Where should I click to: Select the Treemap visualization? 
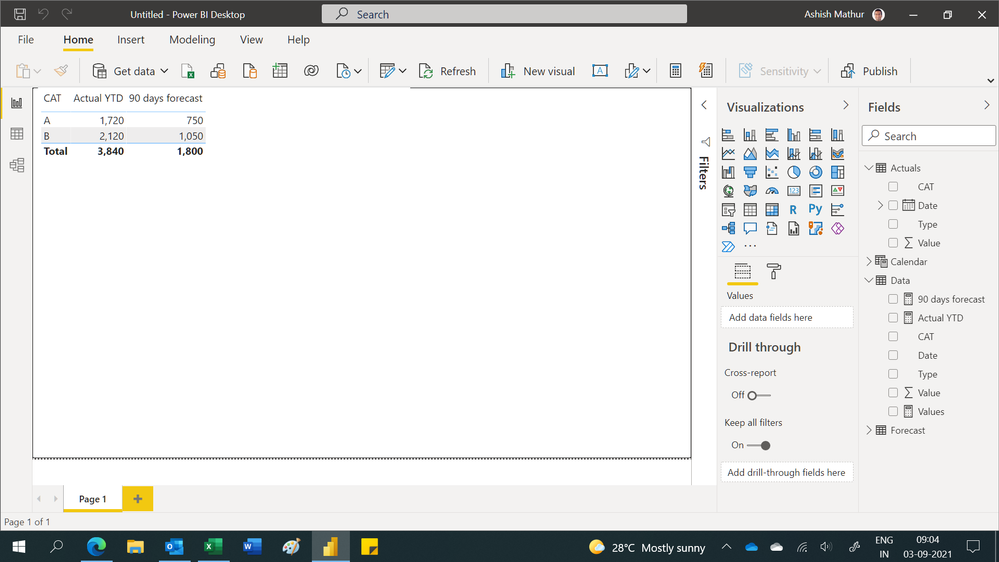(837, 172)
